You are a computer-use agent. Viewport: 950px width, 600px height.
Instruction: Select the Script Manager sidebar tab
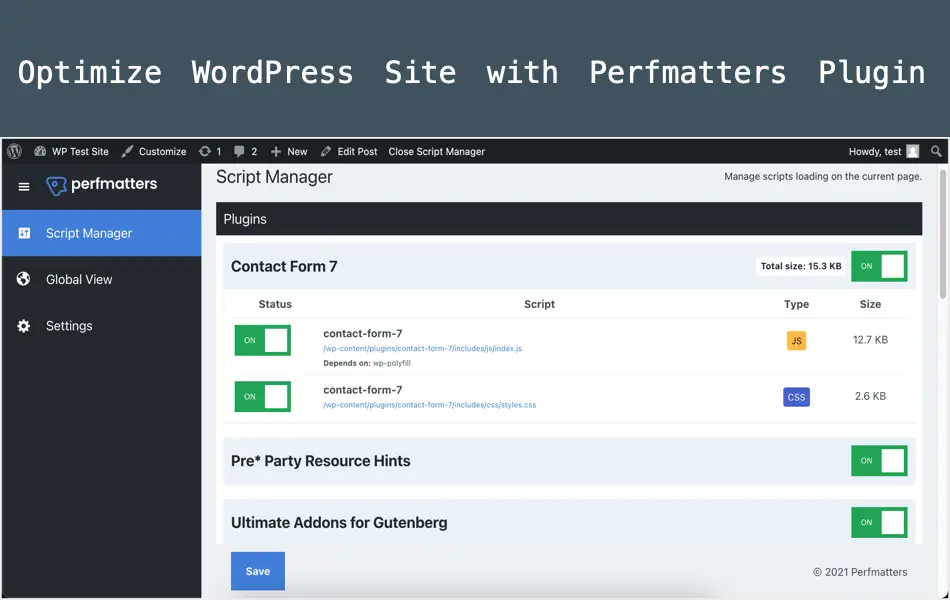102,233
